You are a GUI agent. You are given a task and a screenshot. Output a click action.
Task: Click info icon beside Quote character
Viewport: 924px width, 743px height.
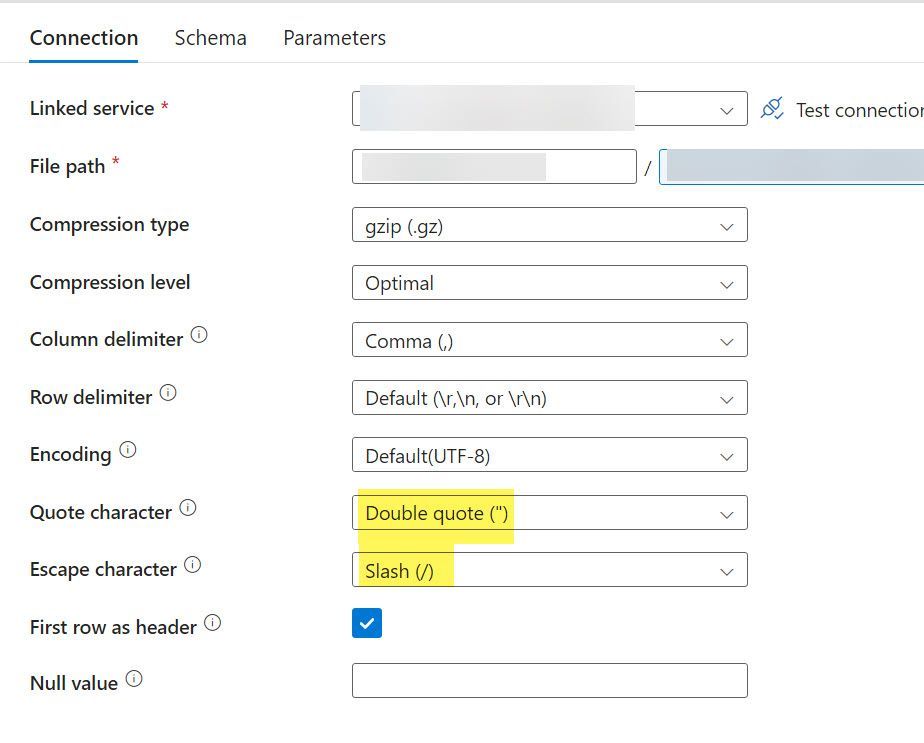[188, 508]
